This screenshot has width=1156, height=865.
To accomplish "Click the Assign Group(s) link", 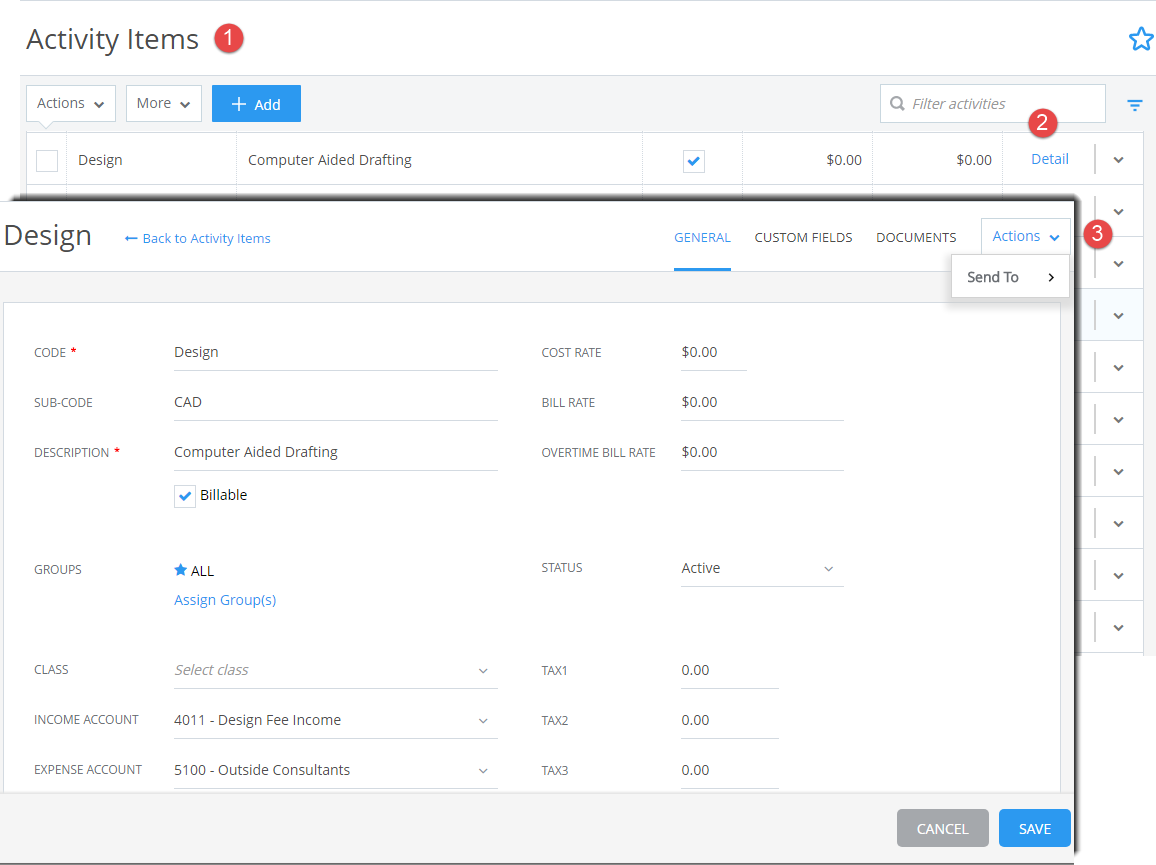I will point(225,598).
